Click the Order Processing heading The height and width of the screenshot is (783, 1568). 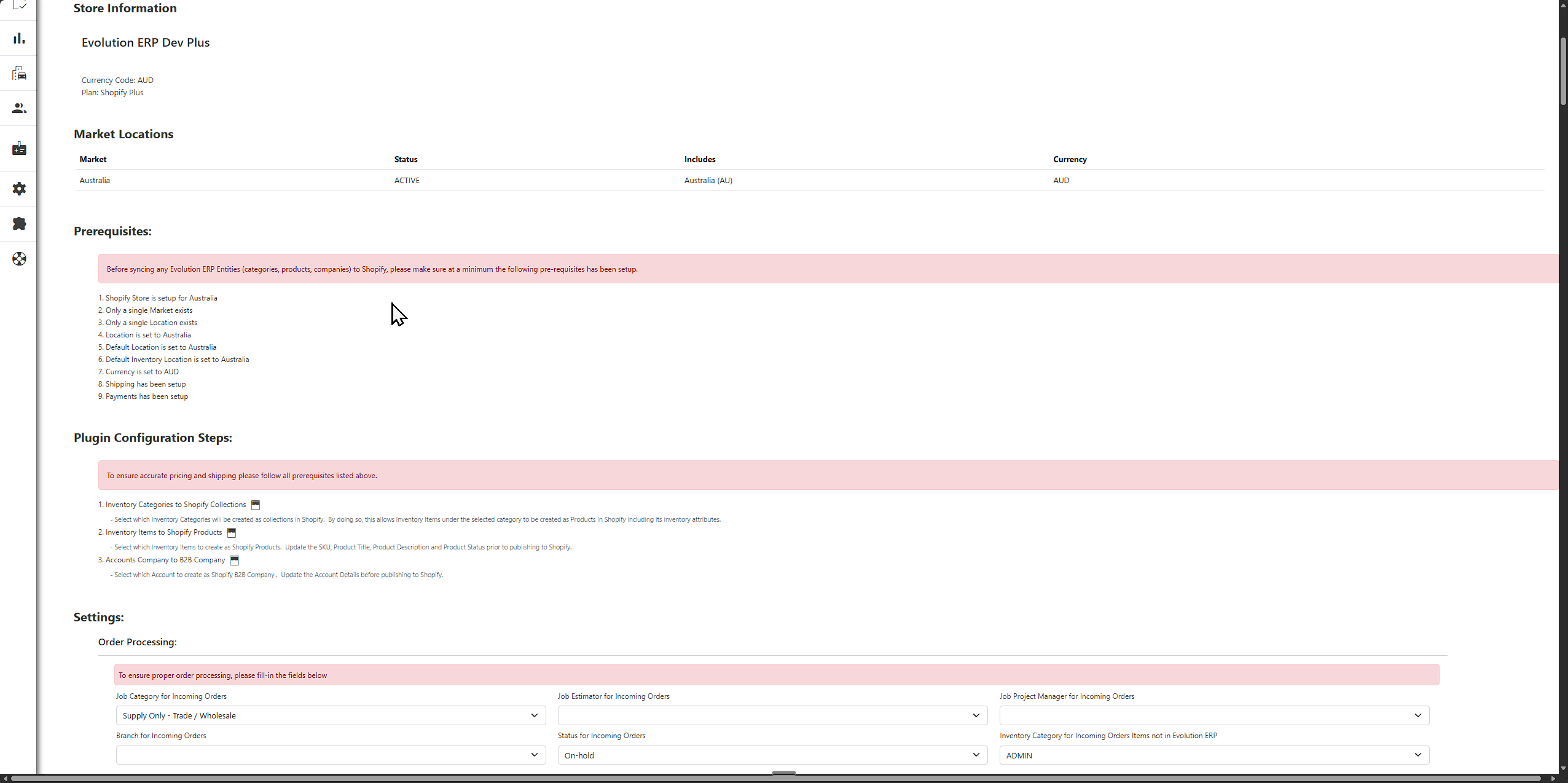[x=138, y=642]
